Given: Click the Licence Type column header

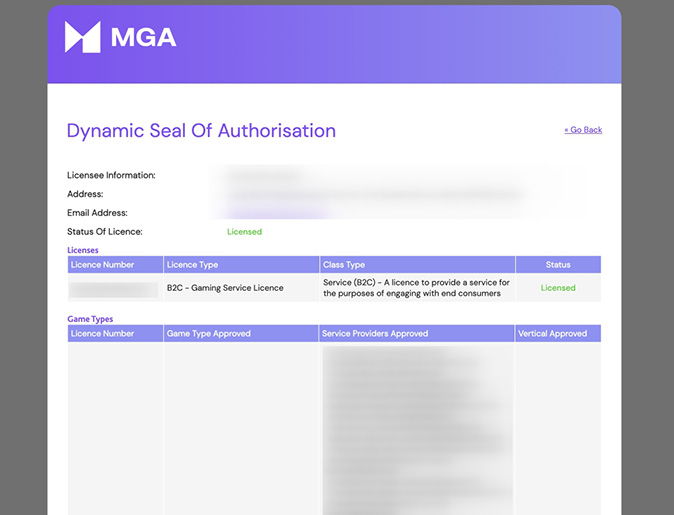Looking at the screenshot, I should (x=192, y=265).
